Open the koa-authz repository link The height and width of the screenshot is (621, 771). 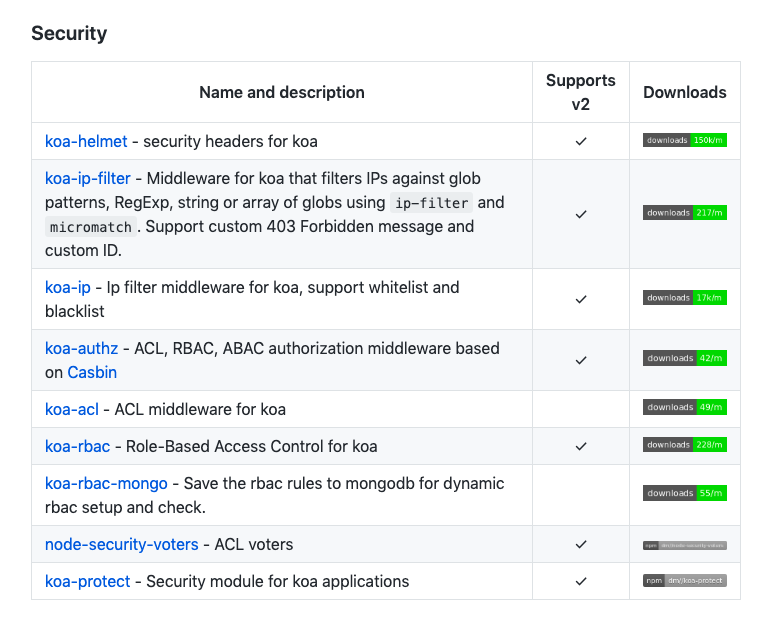click(81, 348)
